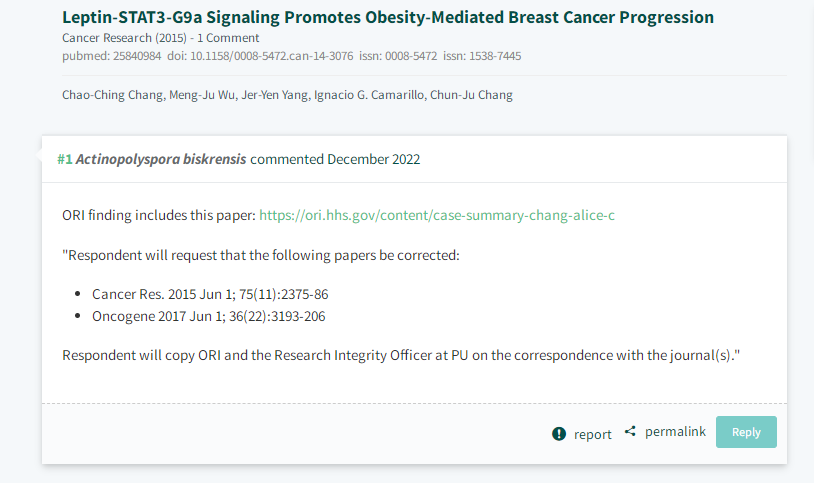The height and width of the screenshot is (483, 814).
Task: Click the Oncogene 2017 bullet item
Action: point(209,316)
